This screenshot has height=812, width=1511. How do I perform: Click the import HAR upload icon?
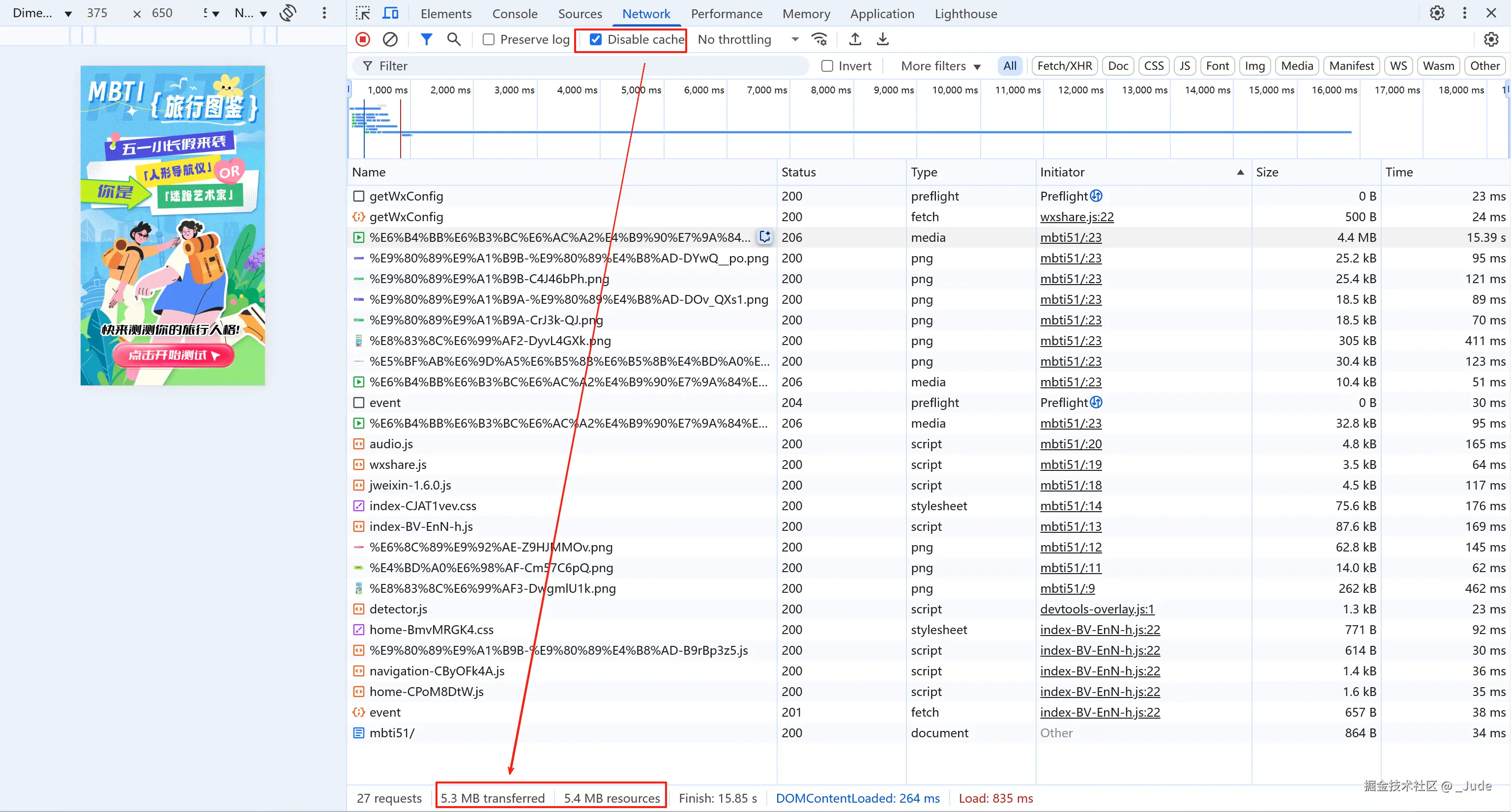(x=855, y=39)
